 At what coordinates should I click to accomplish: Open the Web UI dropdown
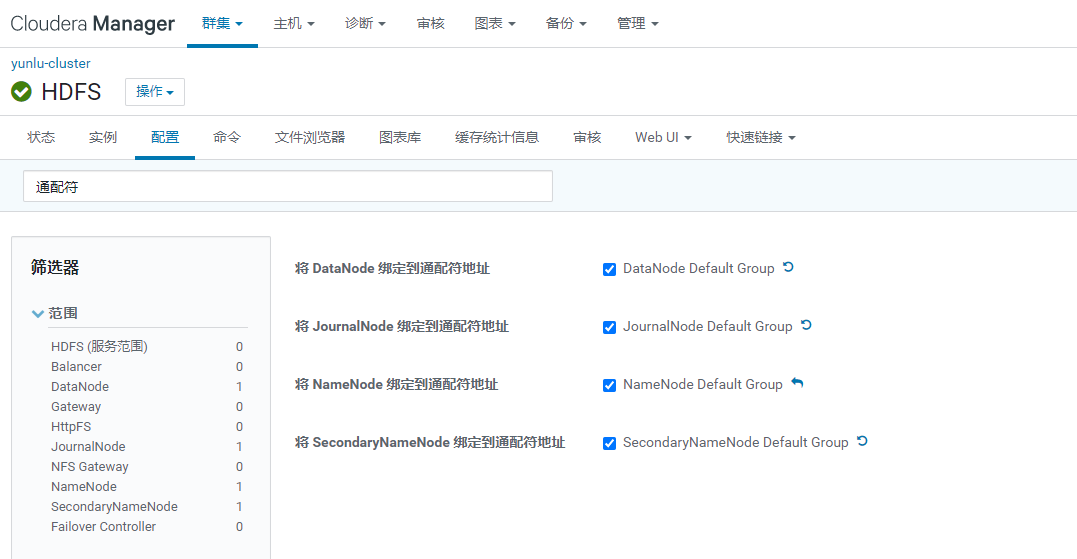tap(663, 137)
